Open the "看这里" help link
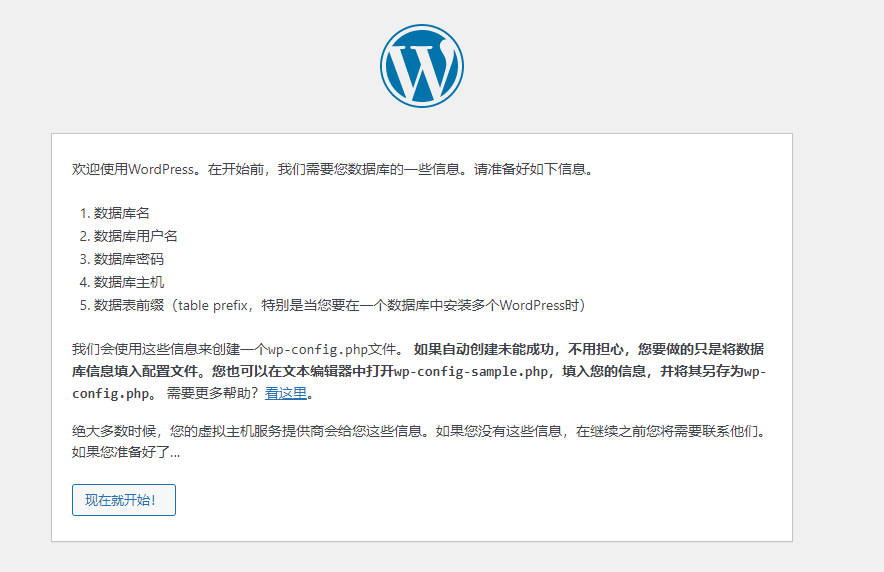 point(285,394)
